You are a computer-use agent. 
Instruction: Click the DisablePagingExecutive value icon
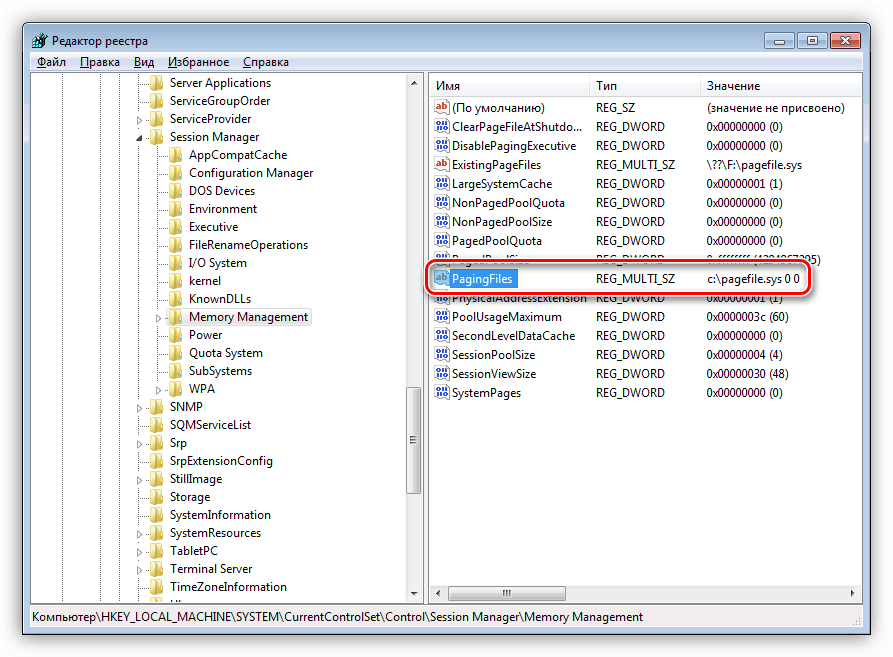click(441, 145)
